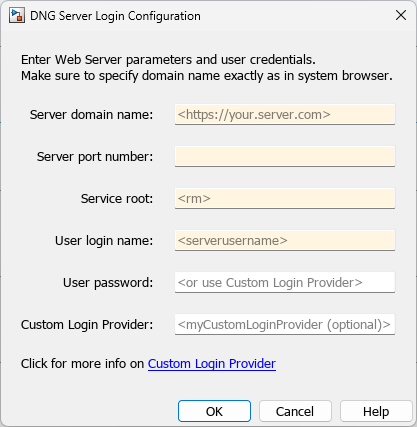Open Help for this dialog
417x427 pixels.
(376, 411)
